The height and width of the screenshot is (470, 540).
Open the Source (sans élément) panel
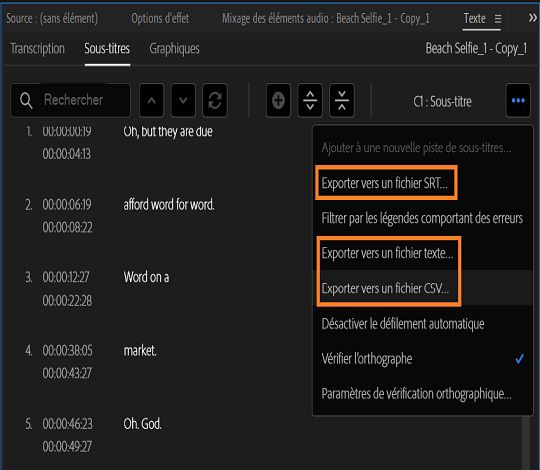point(52,18)
